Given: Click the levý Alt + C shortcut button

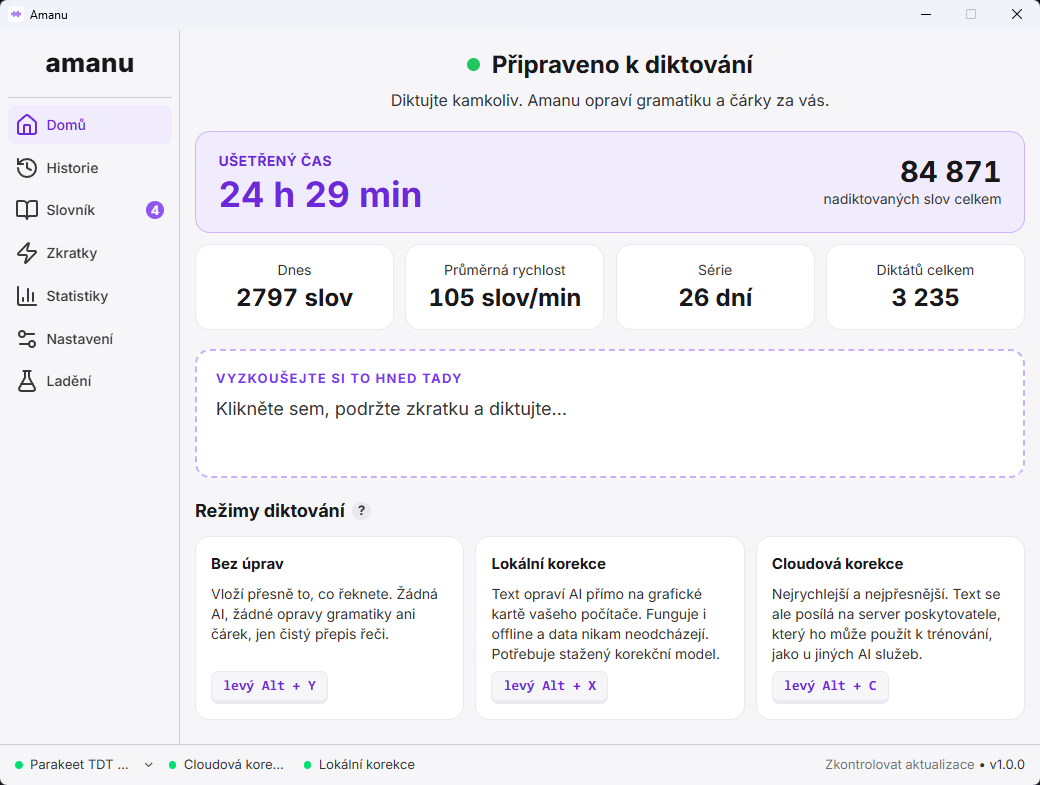Looking at the screenshot, I should click(830, 686).
